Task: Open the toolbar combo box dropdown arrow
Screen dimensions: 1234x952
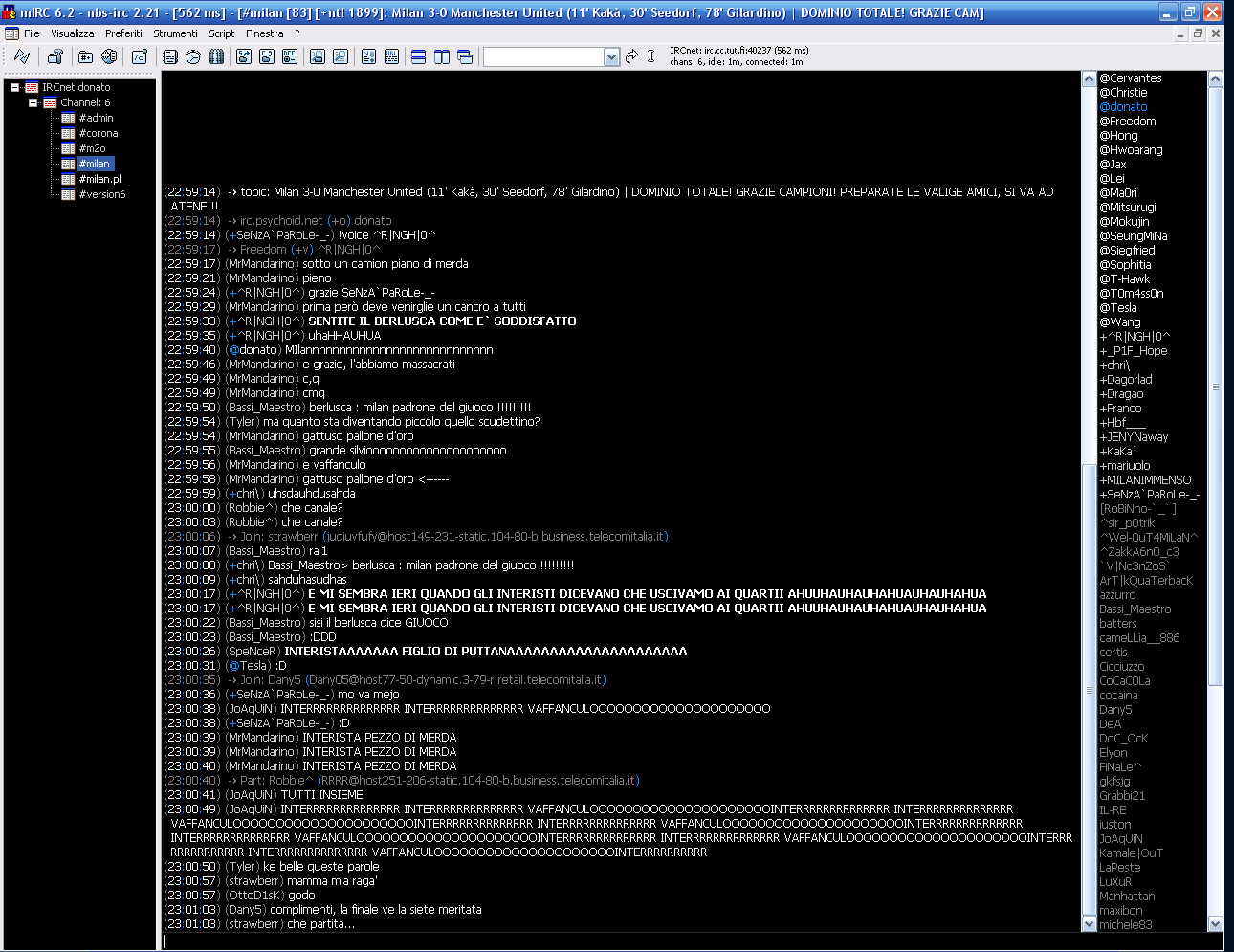Action: click(x=612, y=57)
